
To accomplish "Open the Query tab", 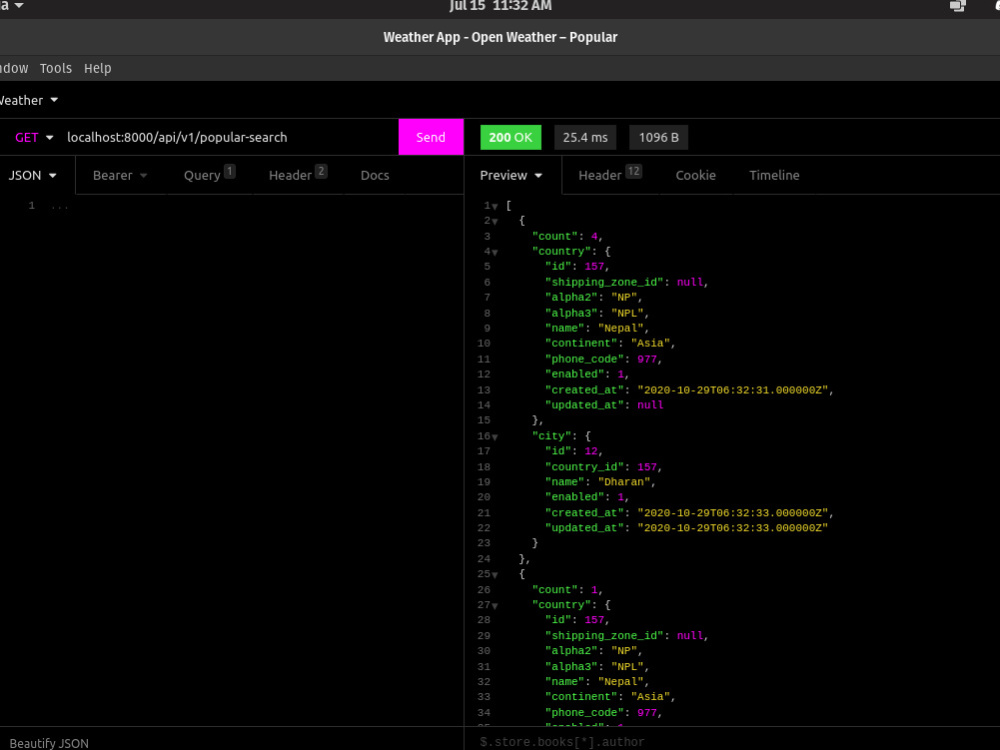I will 209,175.
